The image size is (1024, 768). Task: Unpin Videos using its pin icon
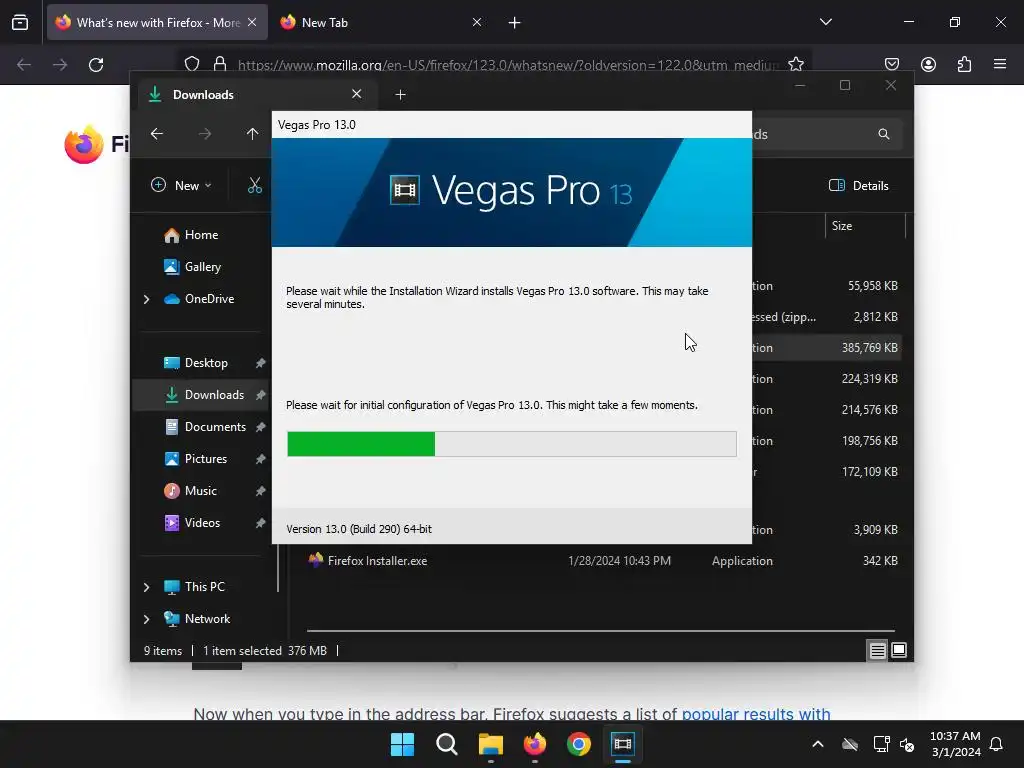pyautogui.click(x=260, y=523)
